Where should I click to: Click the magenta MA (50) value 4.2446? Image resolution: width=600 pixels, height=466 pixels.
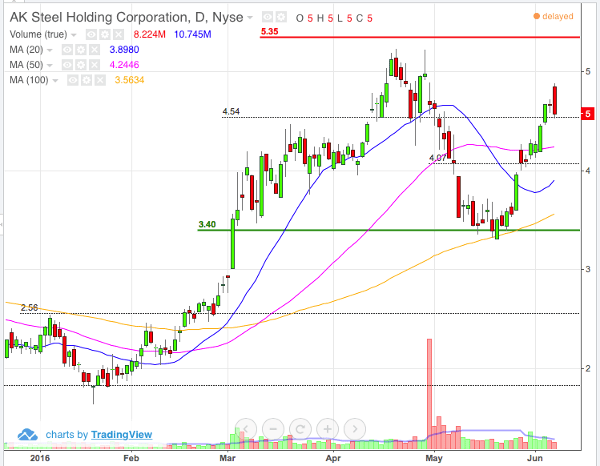click(124, 65)
